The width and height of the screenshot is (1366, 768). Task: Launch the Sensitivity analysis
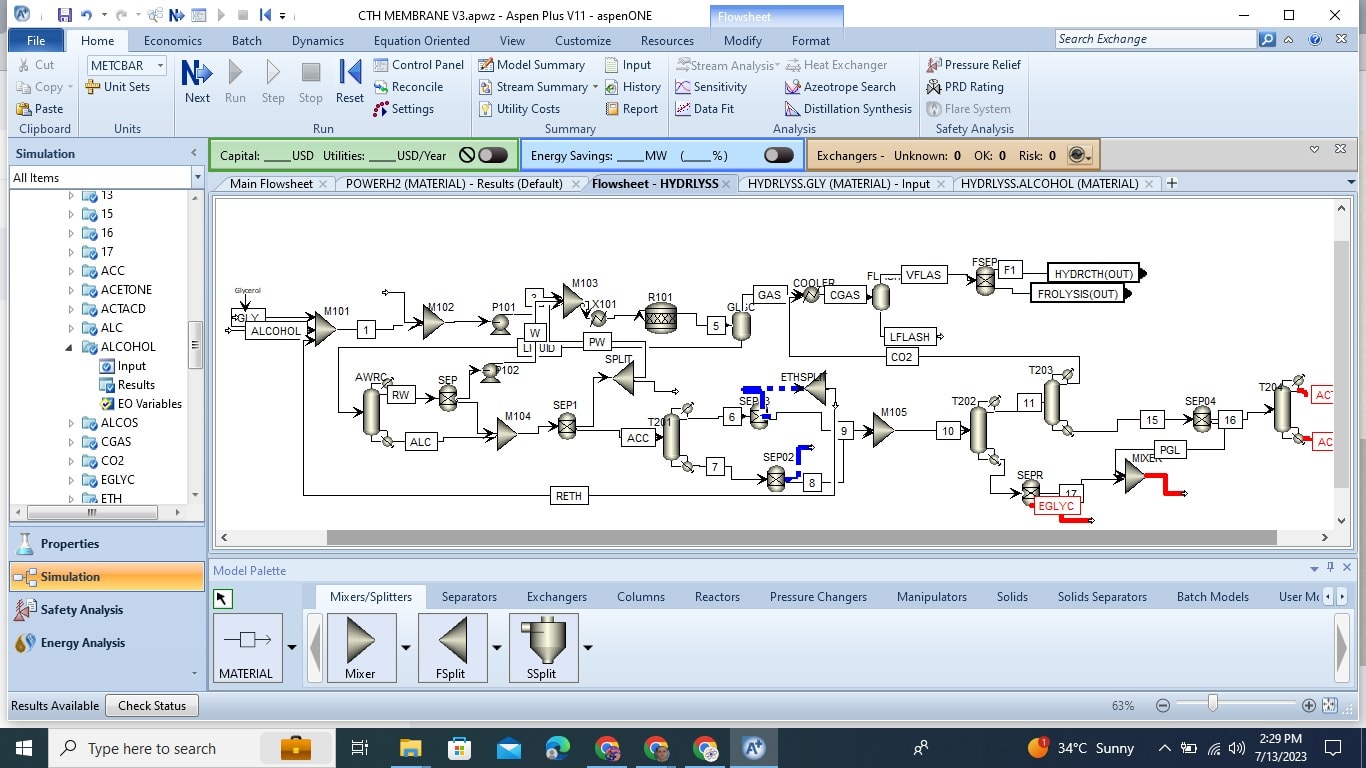click(x=711, y=87)
